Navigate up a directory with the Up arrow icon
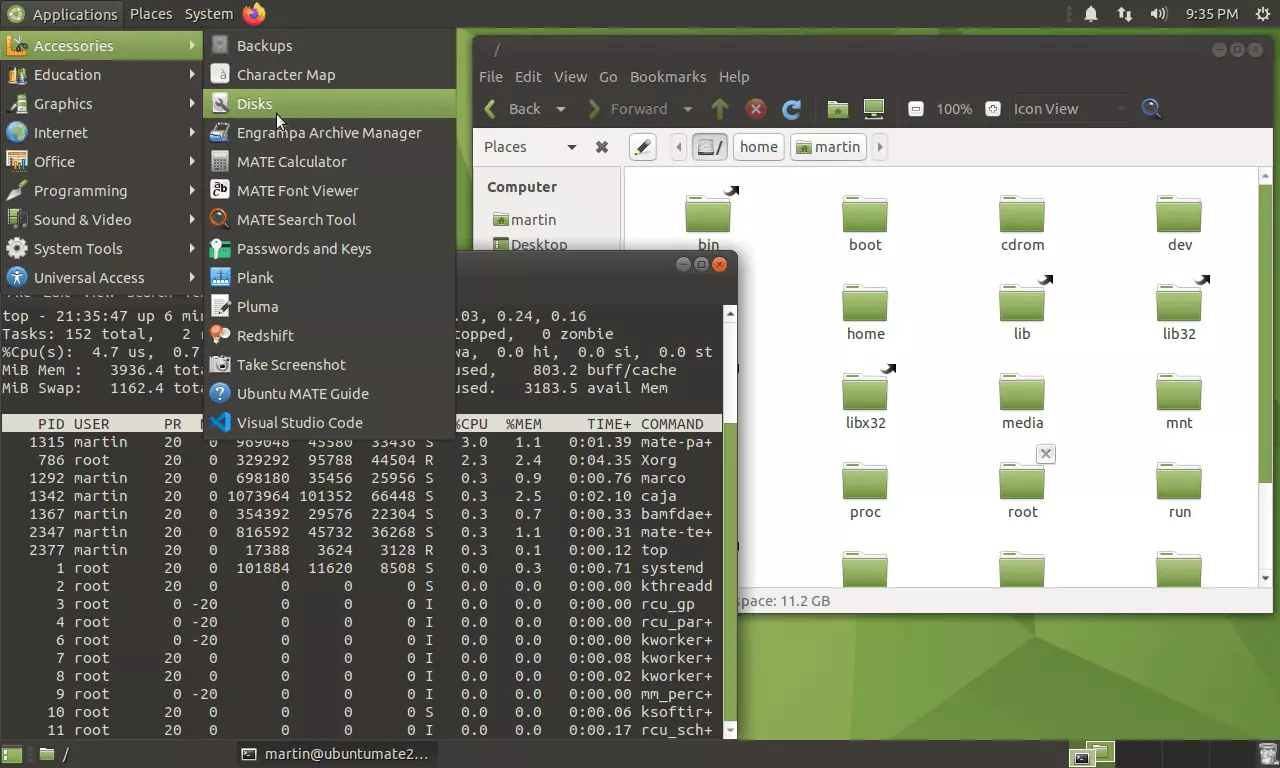 720,108
